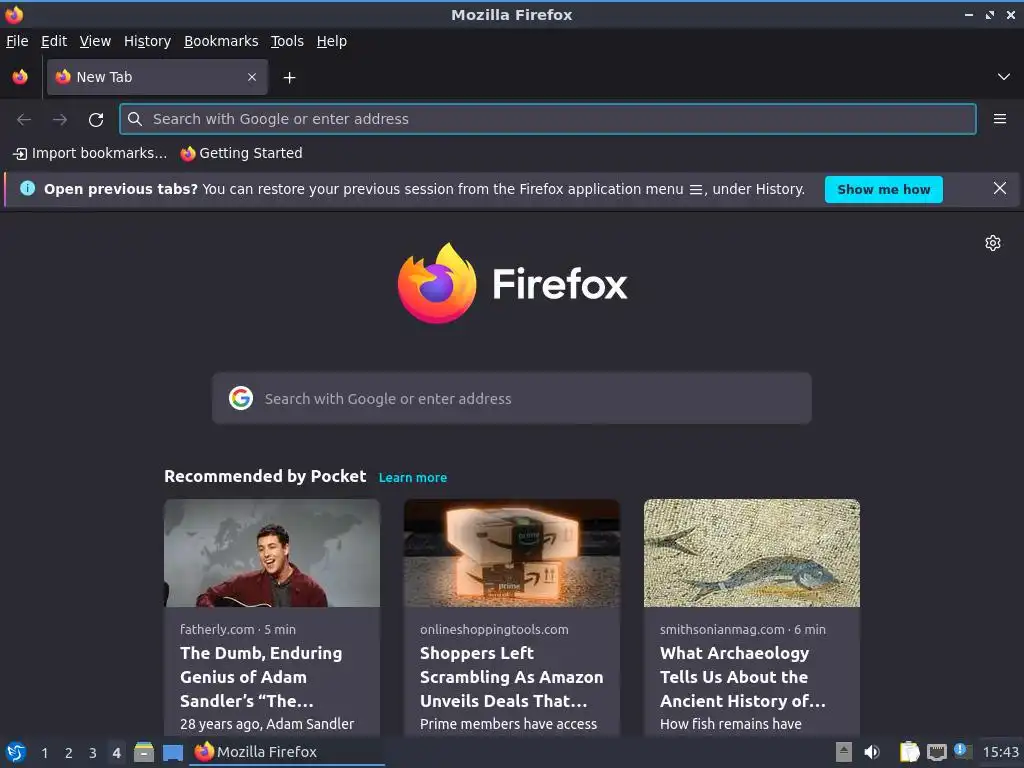
Task: Click fatherly.com source text
Action: (217, 630)
